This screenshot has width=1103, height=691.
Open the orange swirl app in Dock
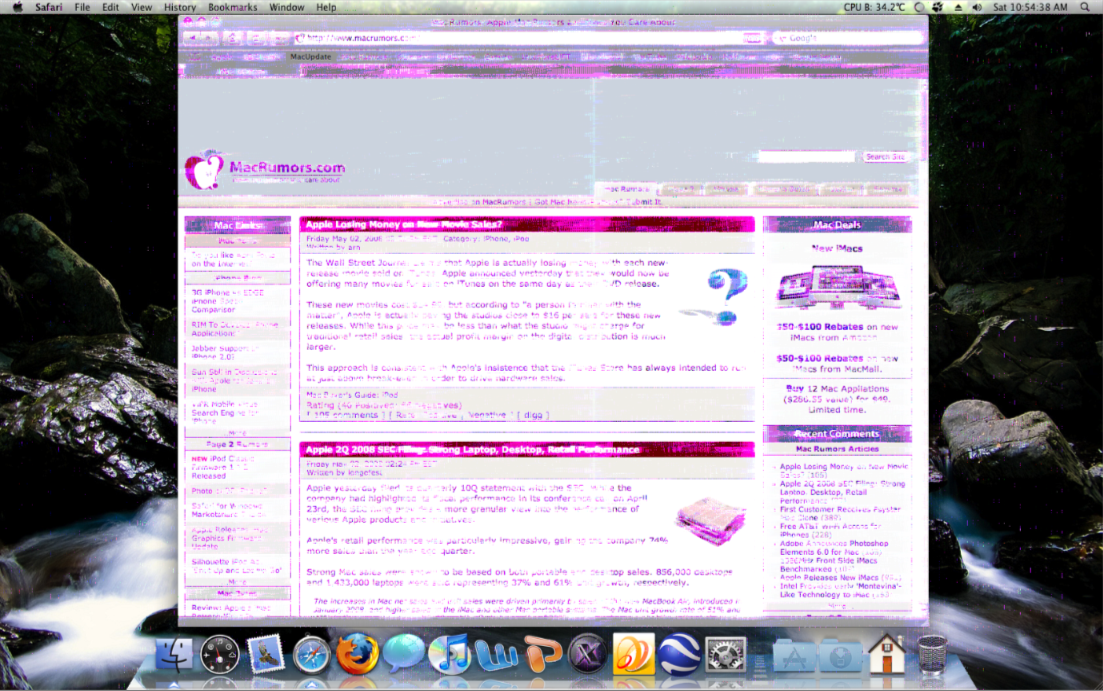pyautogui.click(x=633, y=654)
